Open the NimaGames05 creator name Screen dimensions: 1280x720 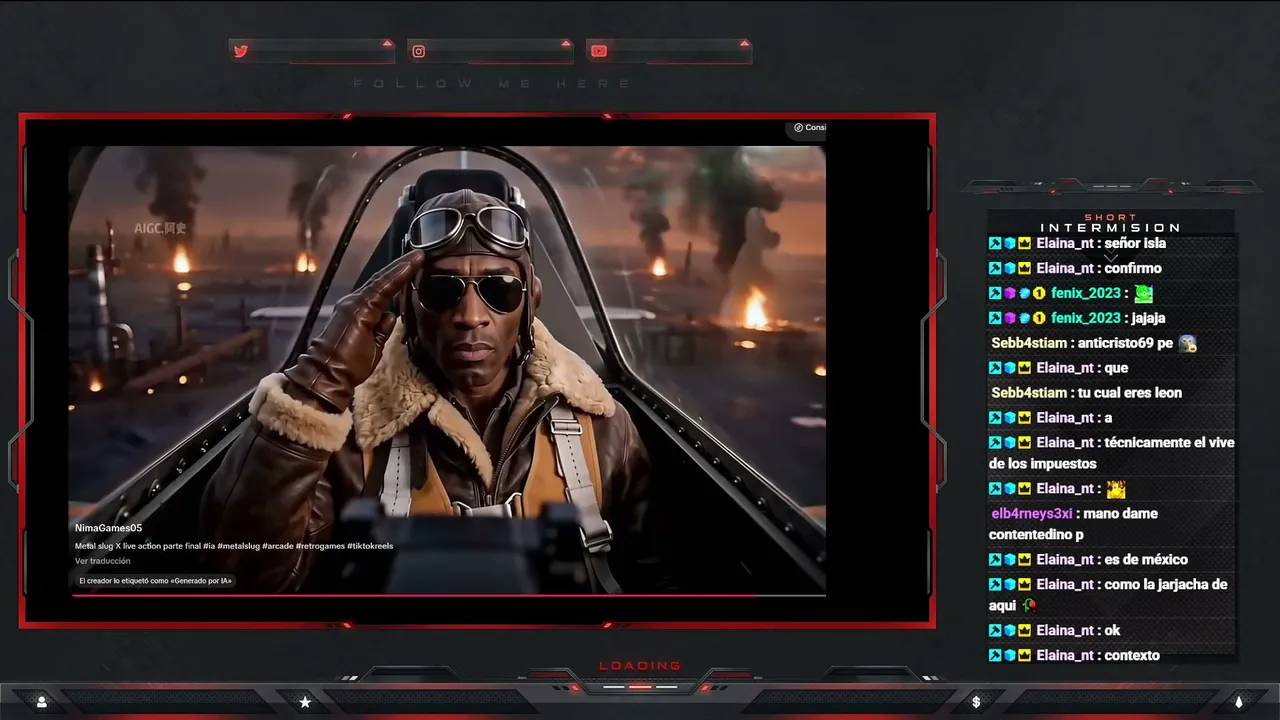(x=109, y=528)
